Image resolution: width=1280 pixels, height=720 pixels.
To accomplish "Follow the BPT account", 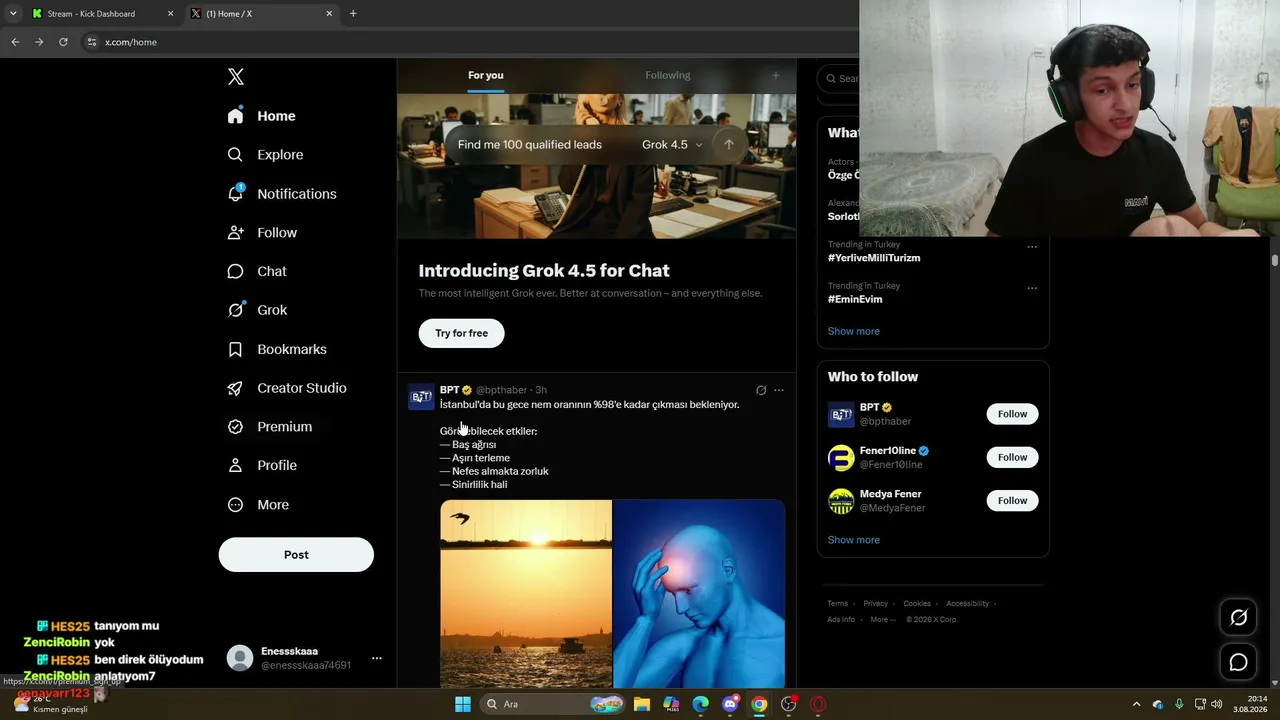I will [x=1012, y=414].
